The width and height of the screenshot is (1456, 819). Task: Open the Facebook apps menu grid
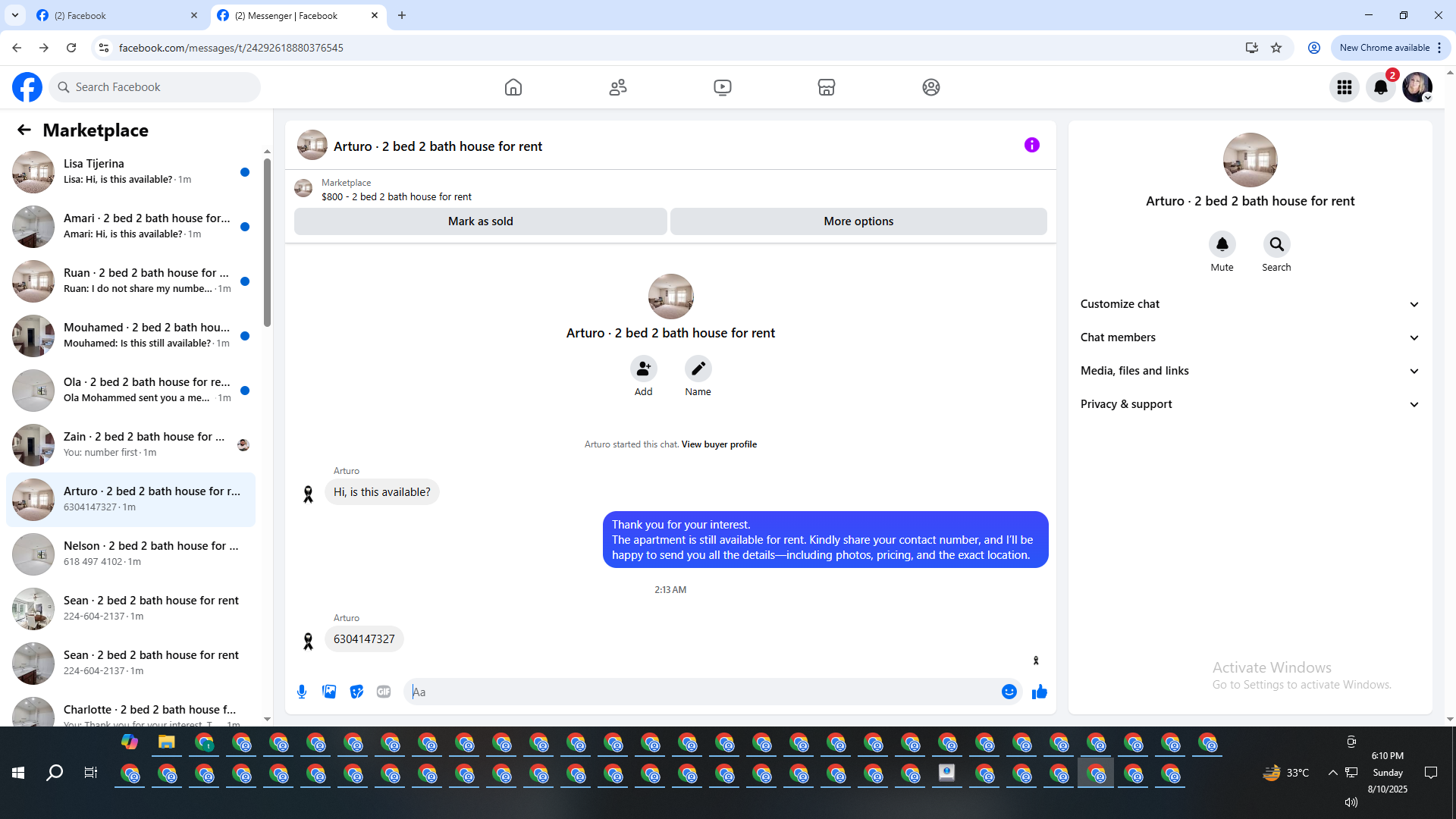click(1344, 87)
